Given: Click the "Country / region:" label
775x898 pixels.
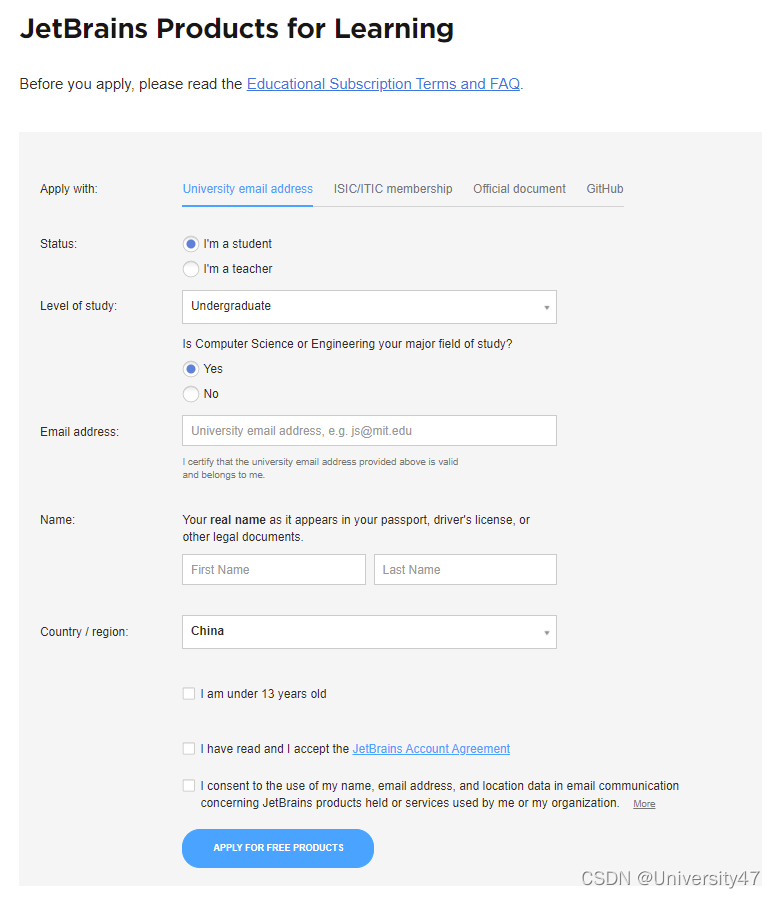Looking at the screenshot, I should pos(84,632).
